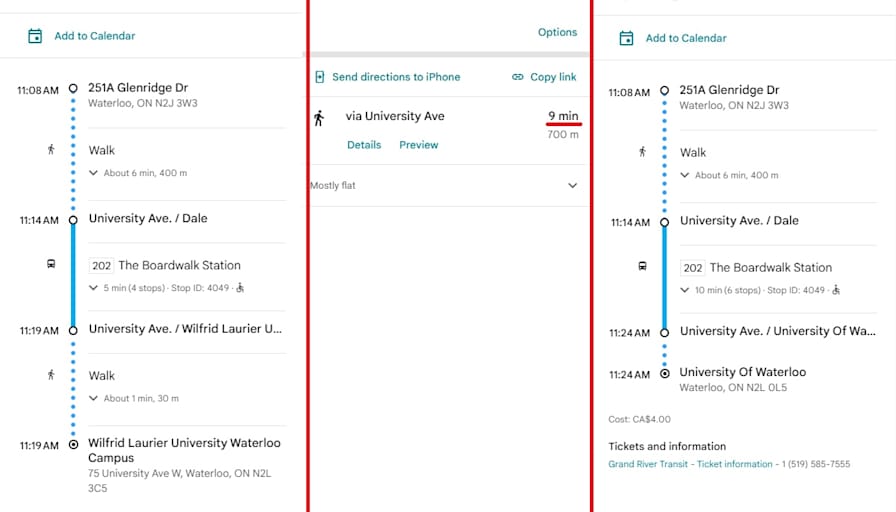This screenshot has height=512, width=896.
Task: Click 202 route badge in right panel
Action: click(693, 268)
